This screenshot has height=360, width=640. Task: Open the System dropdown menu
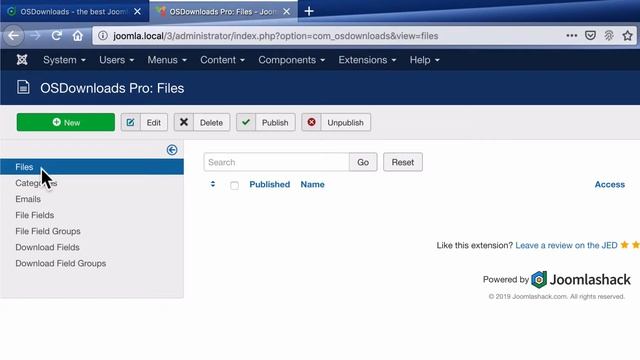[x=64, y=60]
